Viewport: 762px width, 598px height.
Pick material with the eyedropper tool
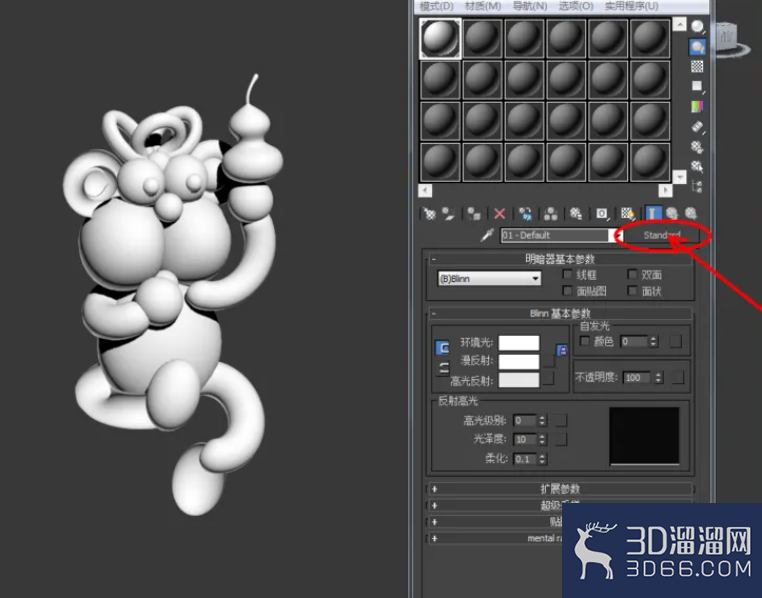tap(487, 235)
